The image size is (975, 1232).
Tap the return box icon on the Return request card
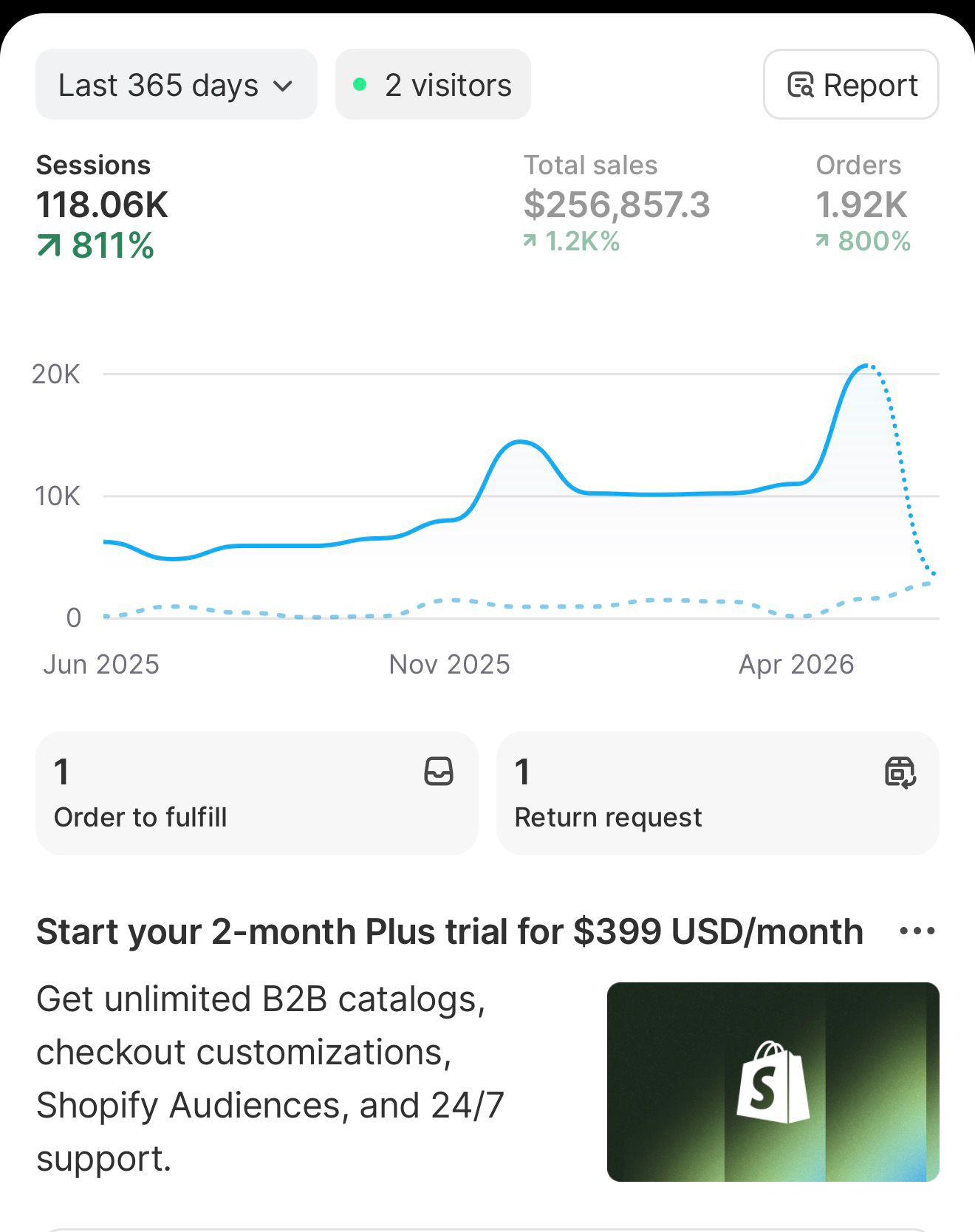click(900, 772)
